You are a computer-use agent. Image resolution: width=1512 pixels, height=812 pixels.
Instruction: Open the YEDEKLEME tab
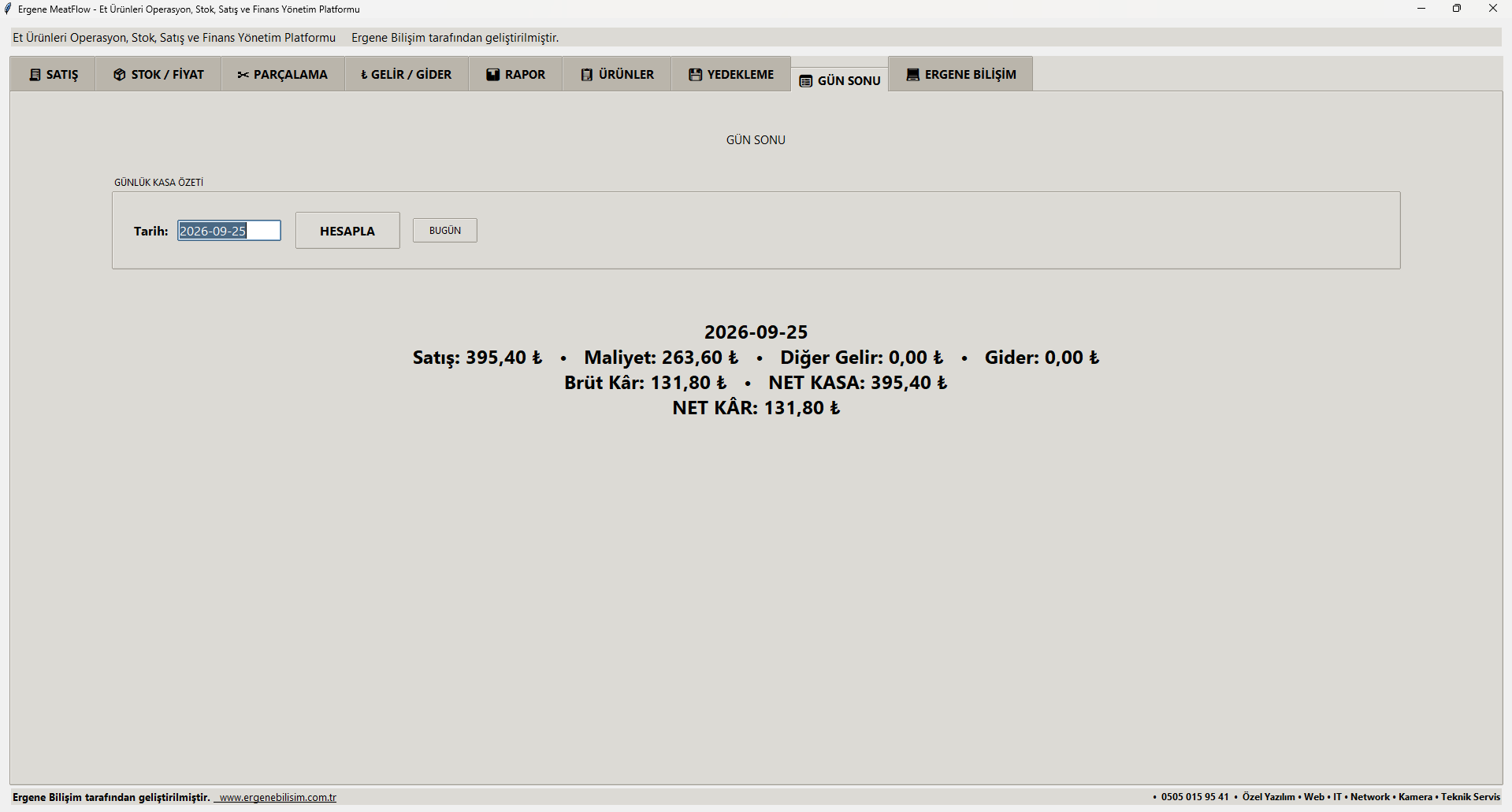point(731,74)
